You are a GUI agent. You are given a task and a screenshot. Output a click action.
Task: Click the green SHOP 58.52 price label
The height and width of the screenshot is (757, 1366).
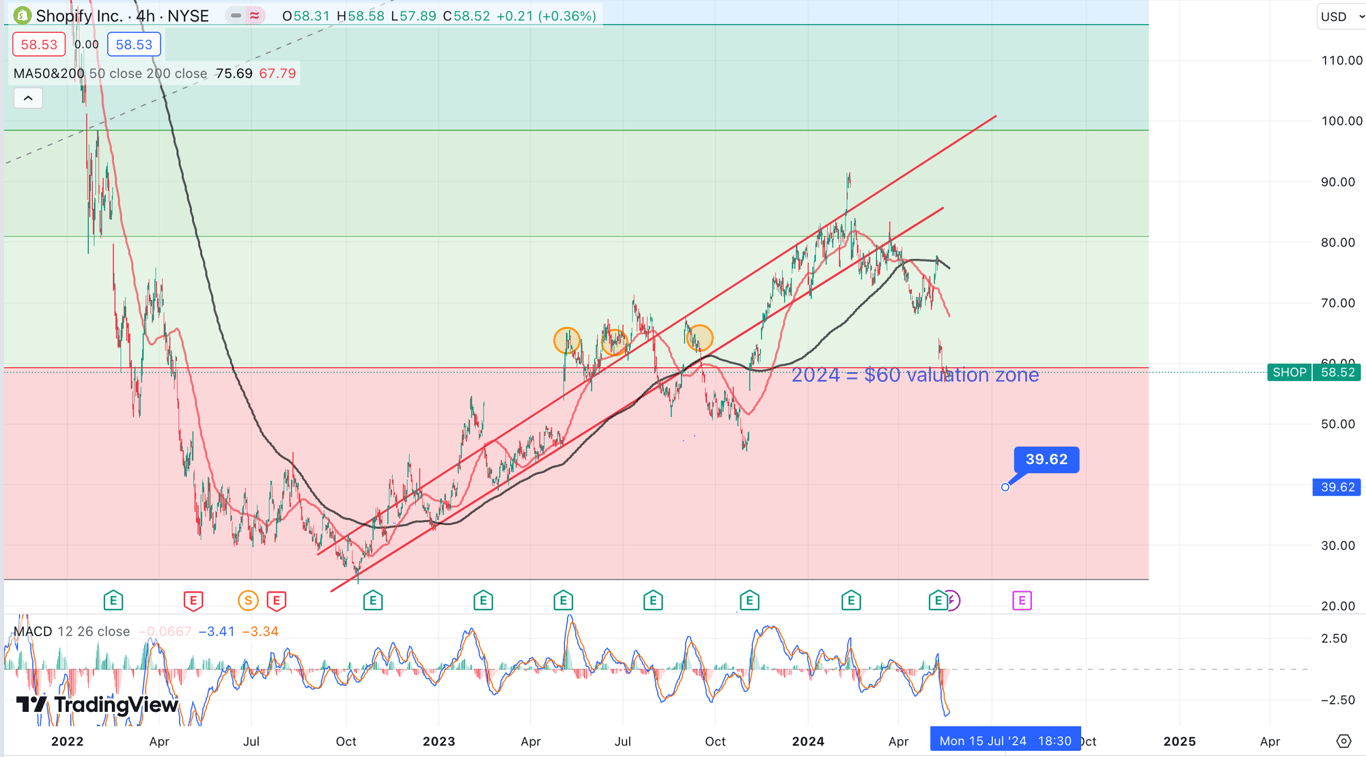point(1314,372)
